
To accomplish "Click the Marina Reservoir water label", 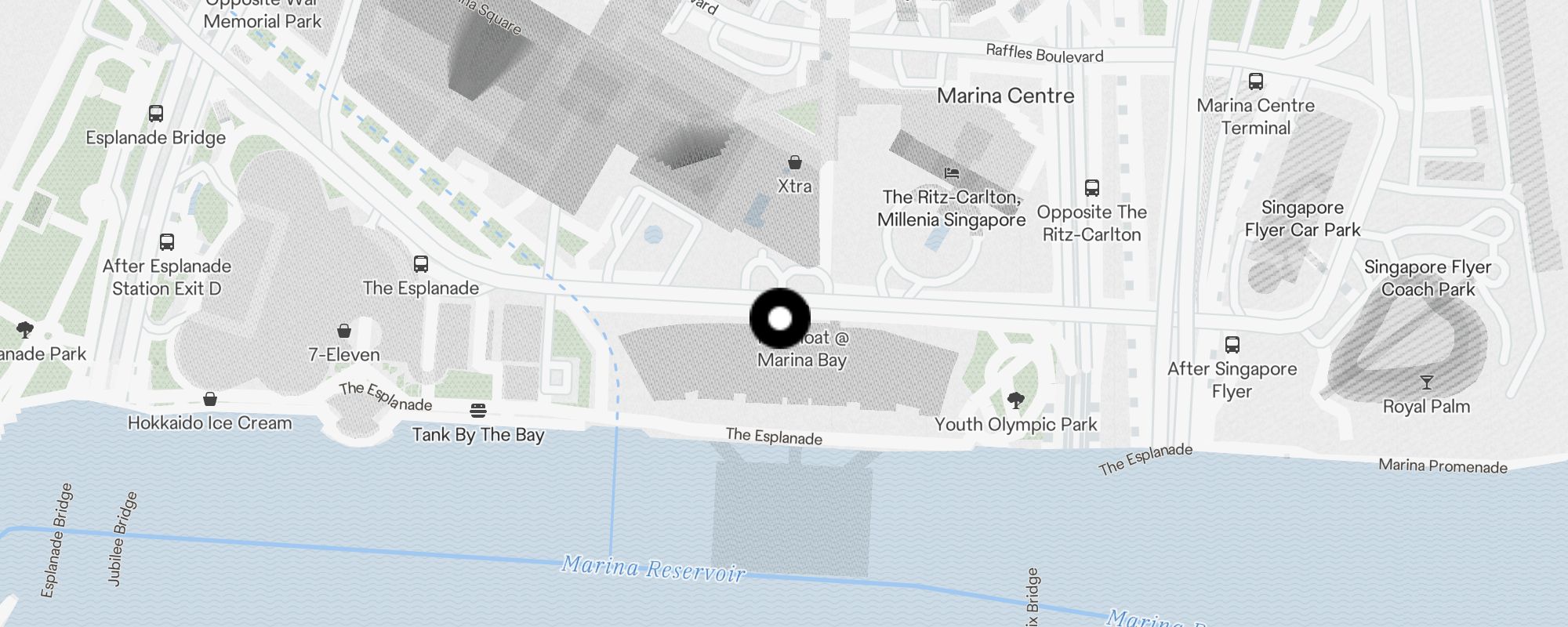I will point(653,568).
